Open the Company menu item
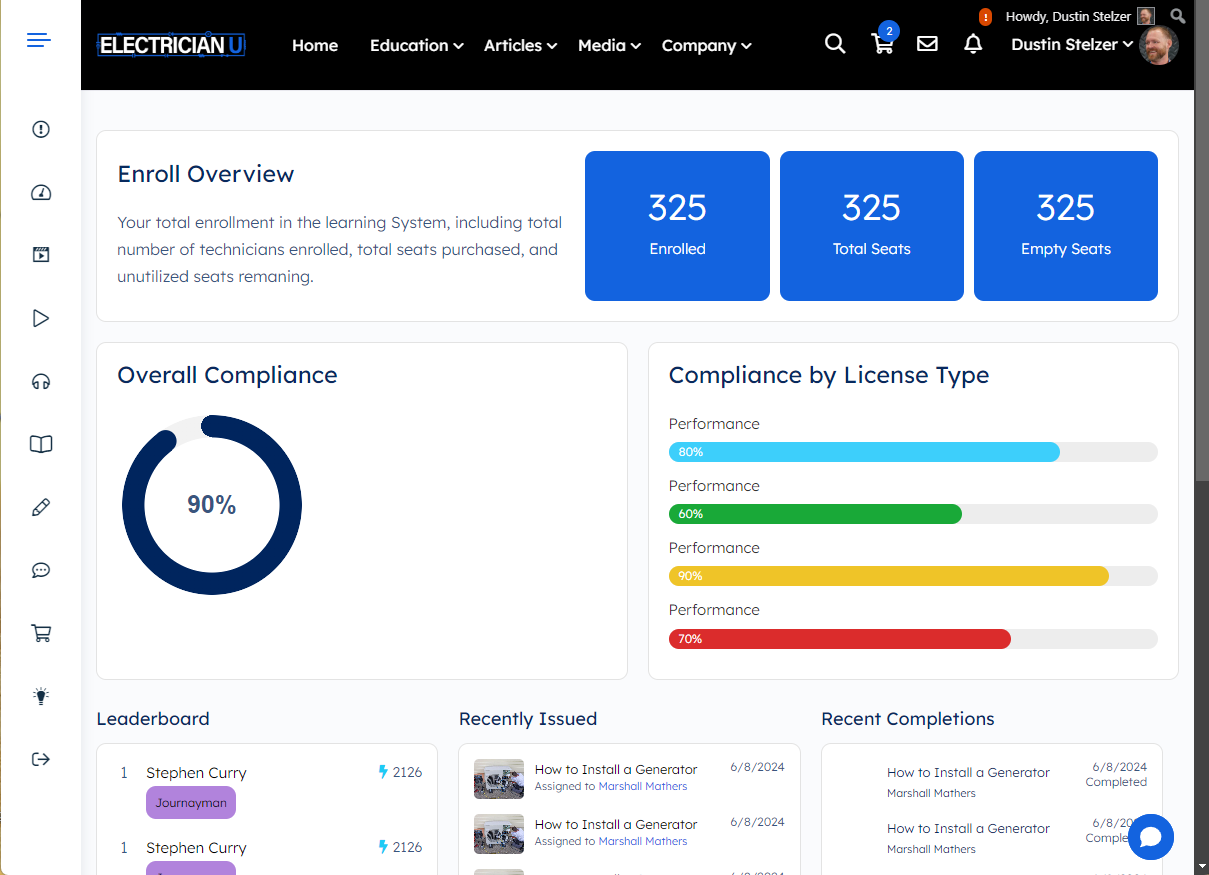 pos(706,46)
